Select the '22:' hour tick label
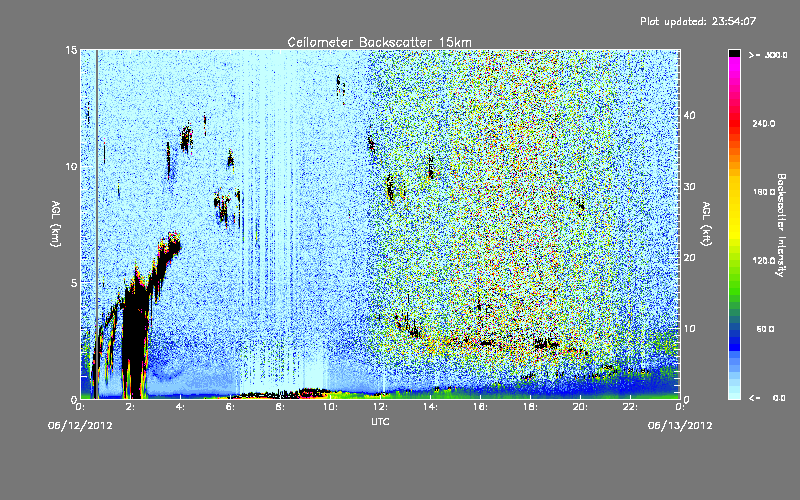 tap(630, 407)
